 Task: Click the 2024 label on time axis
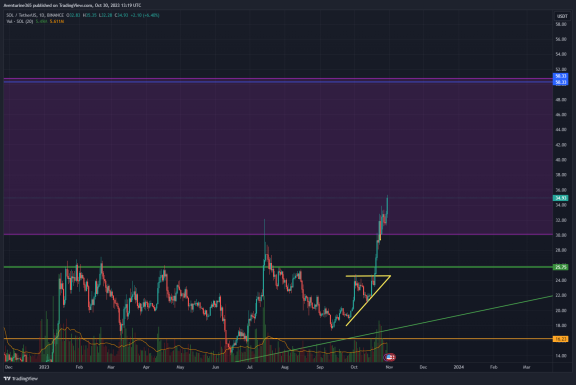pyautogui.click(x=458, y=367)
